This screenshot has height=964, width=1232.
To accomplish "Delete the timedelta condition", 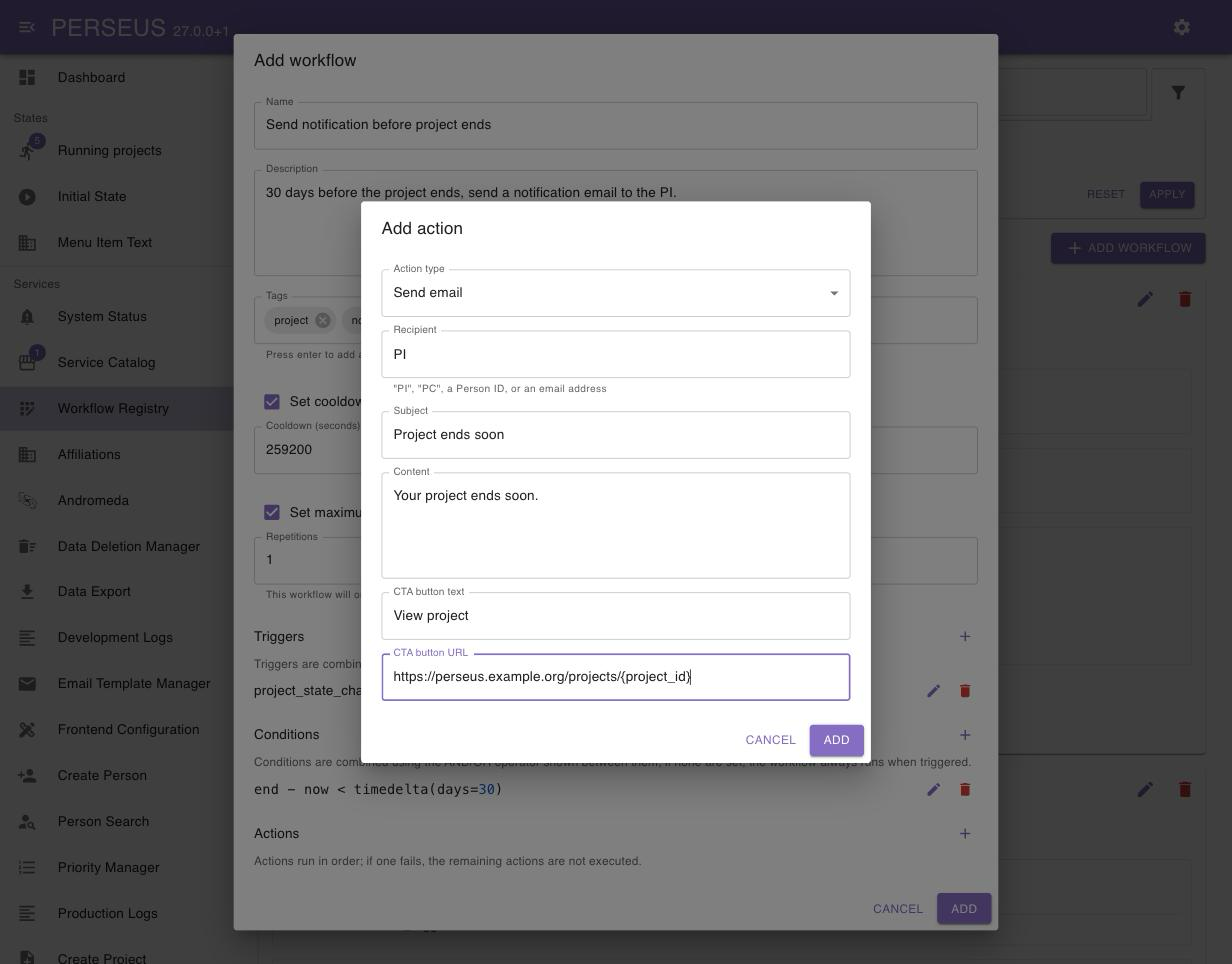I will [x=965, y=790].
